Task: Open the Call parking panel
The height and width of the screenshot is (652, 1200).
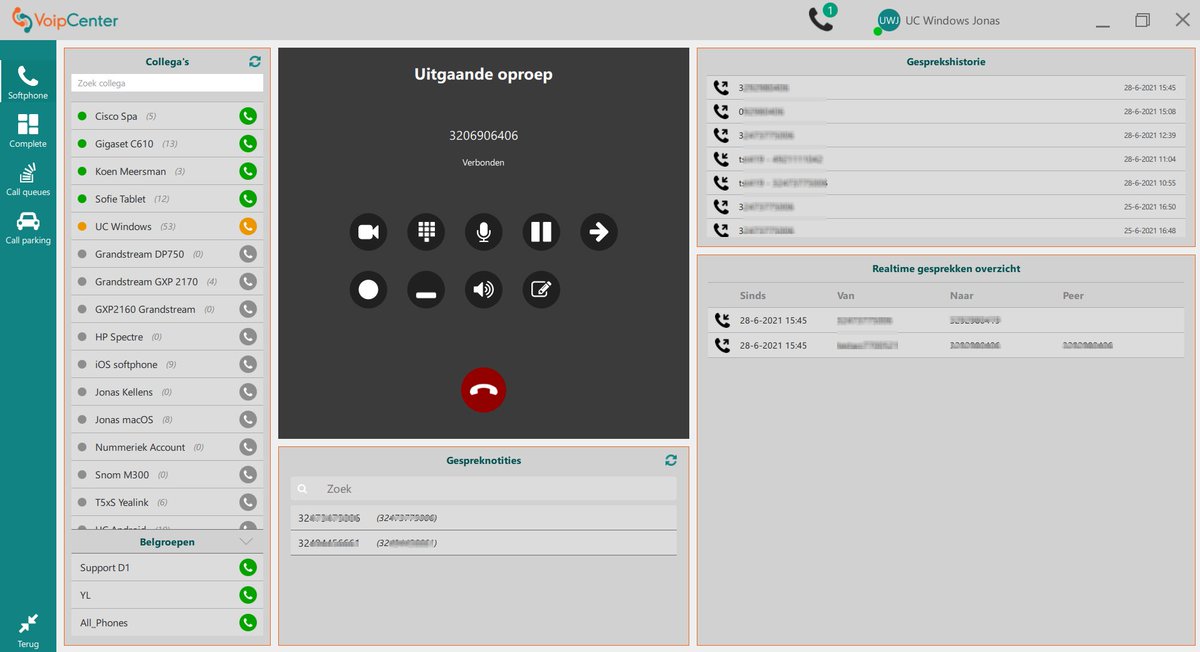Action: point(28,228)
